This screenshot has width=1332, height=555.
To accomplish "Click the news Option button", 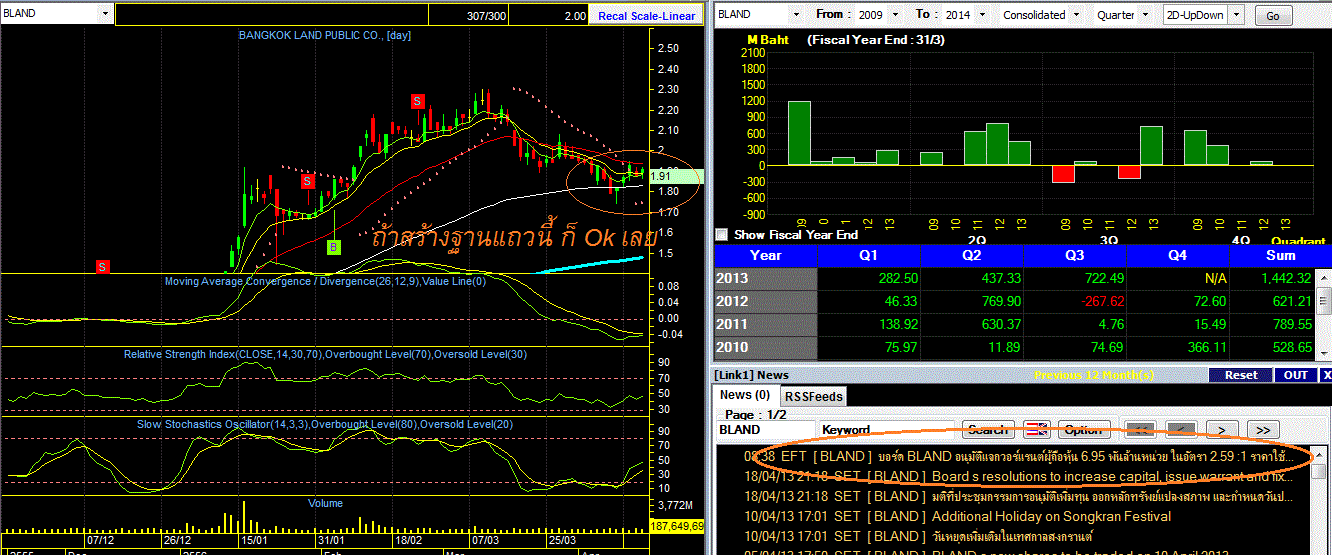I will [x=1083, y=430].
